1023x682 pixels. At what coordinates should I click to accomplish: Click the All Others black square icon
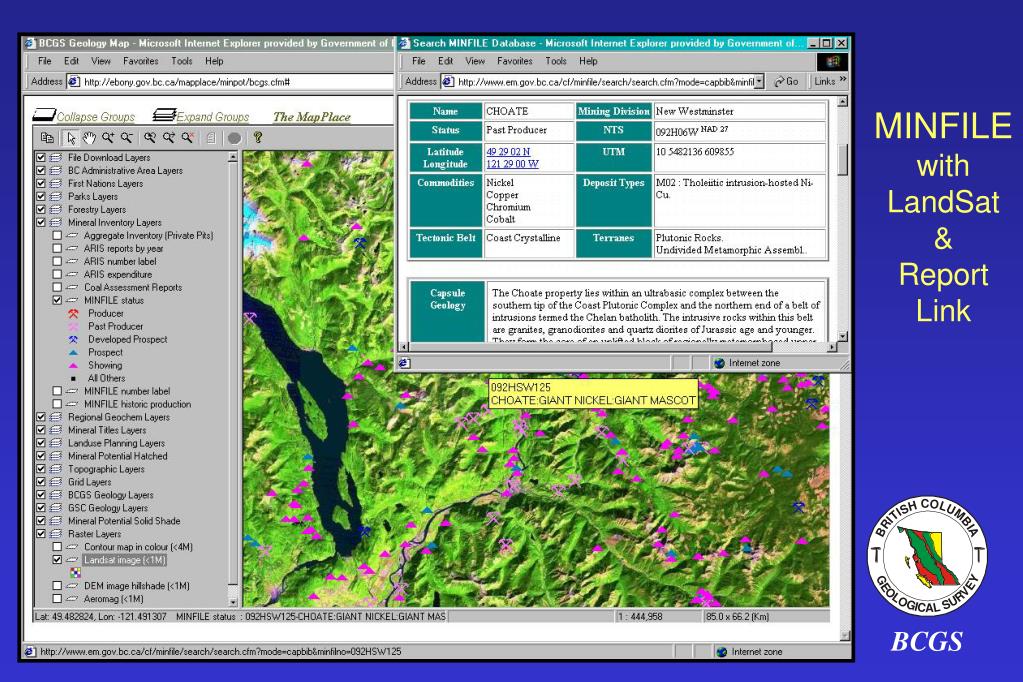click(x=73, y=379)
